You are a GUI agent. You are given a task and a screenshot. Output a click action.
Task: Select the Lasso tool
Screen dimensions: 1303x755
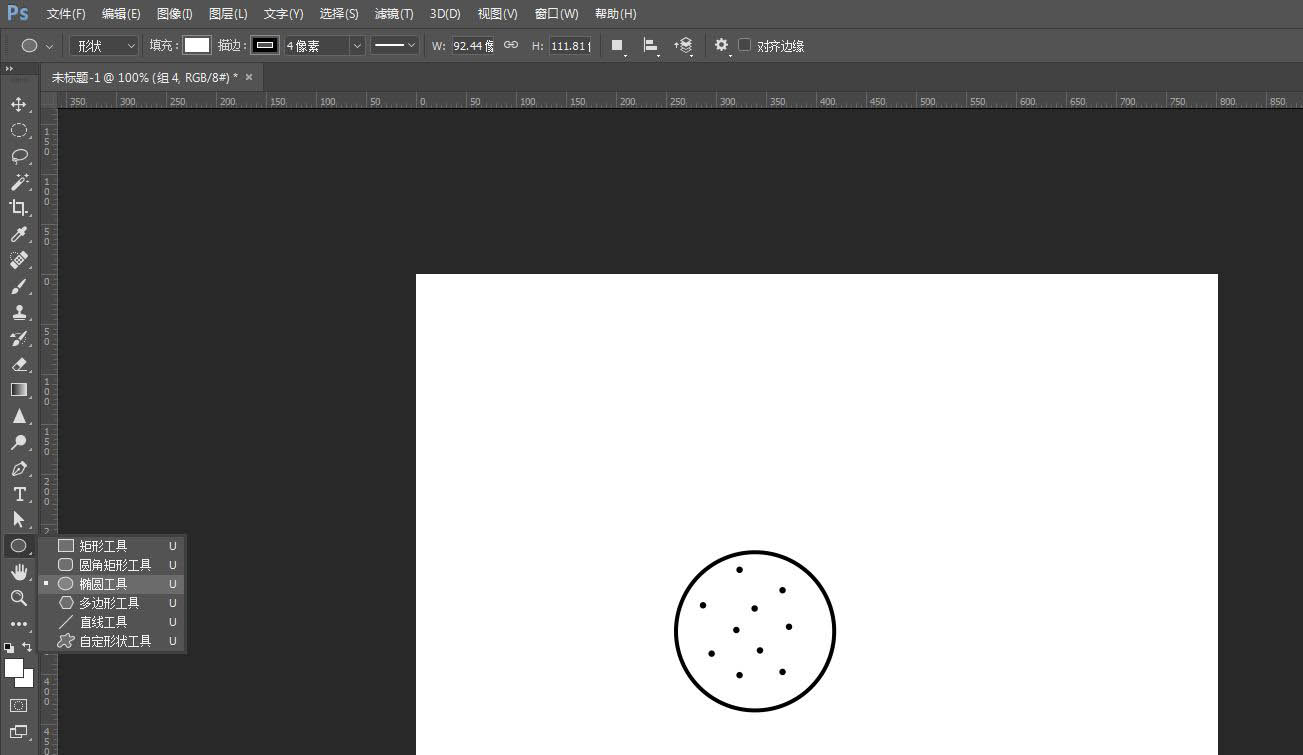pos(19,156)
